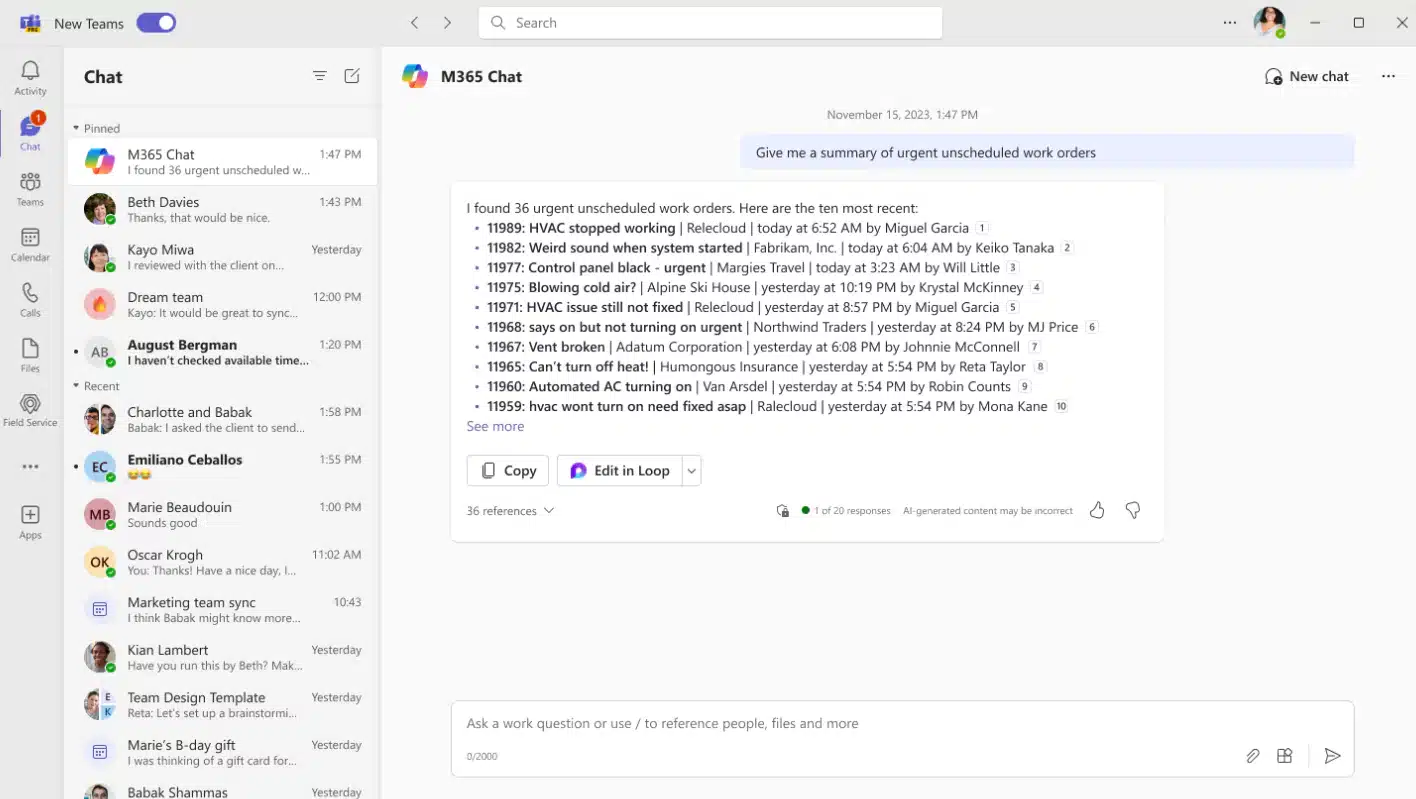This screenshot has height=799, width=1416.
Task: Open more options in M365 Chat header
Action: [1388, 76]
